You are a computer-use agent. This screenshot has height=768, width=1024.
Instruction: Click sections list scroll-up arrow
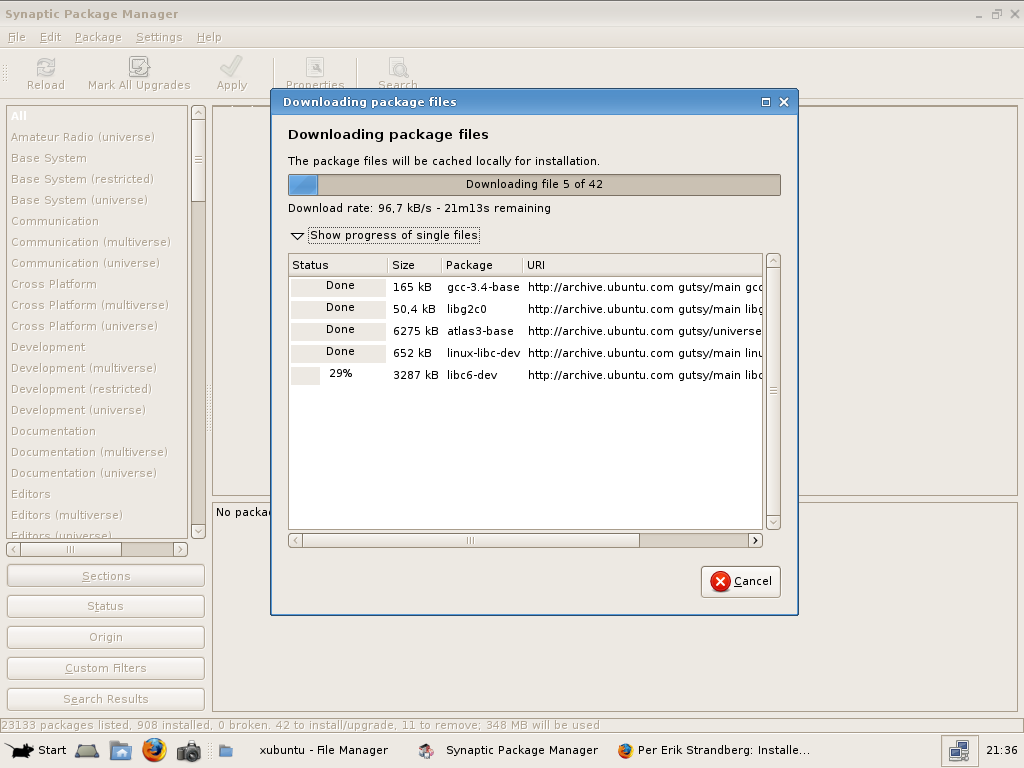point(199,113)
